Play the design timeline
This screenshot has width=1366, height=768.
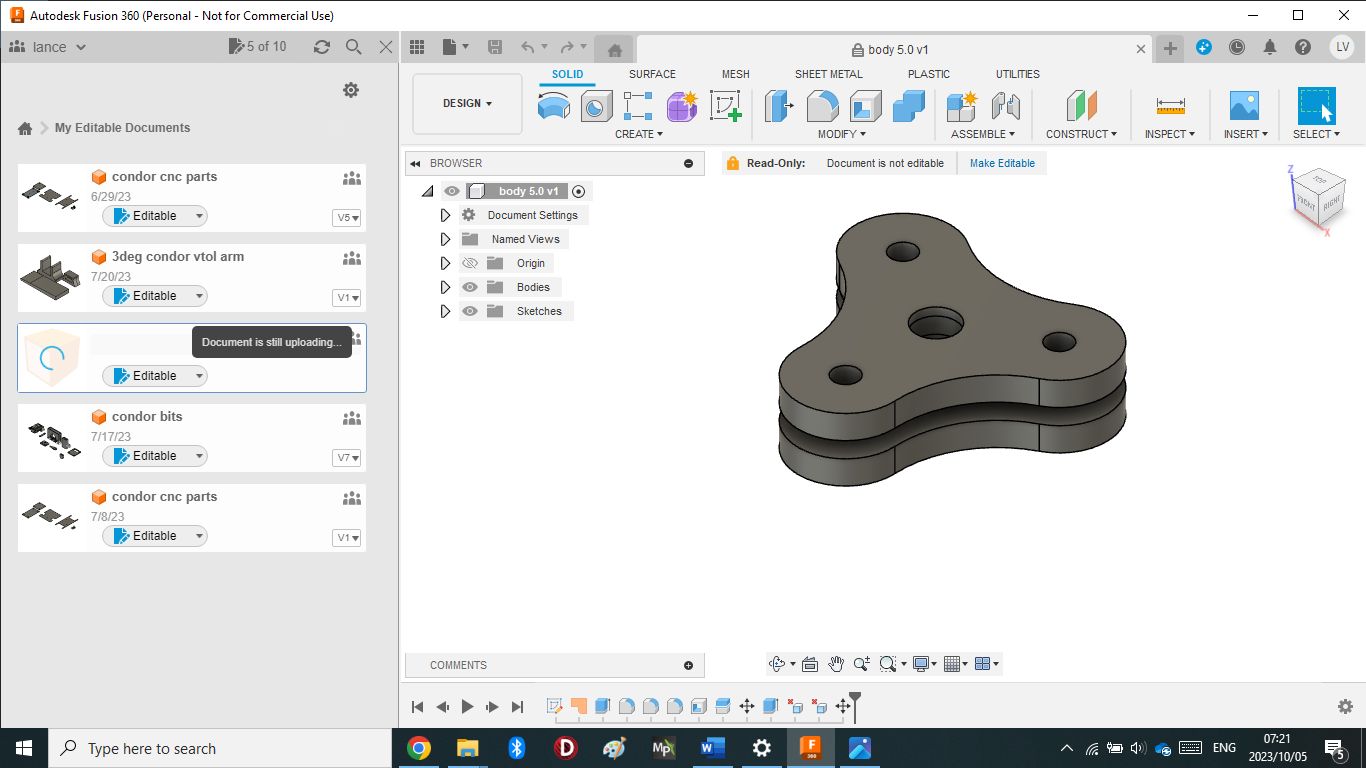468,707
